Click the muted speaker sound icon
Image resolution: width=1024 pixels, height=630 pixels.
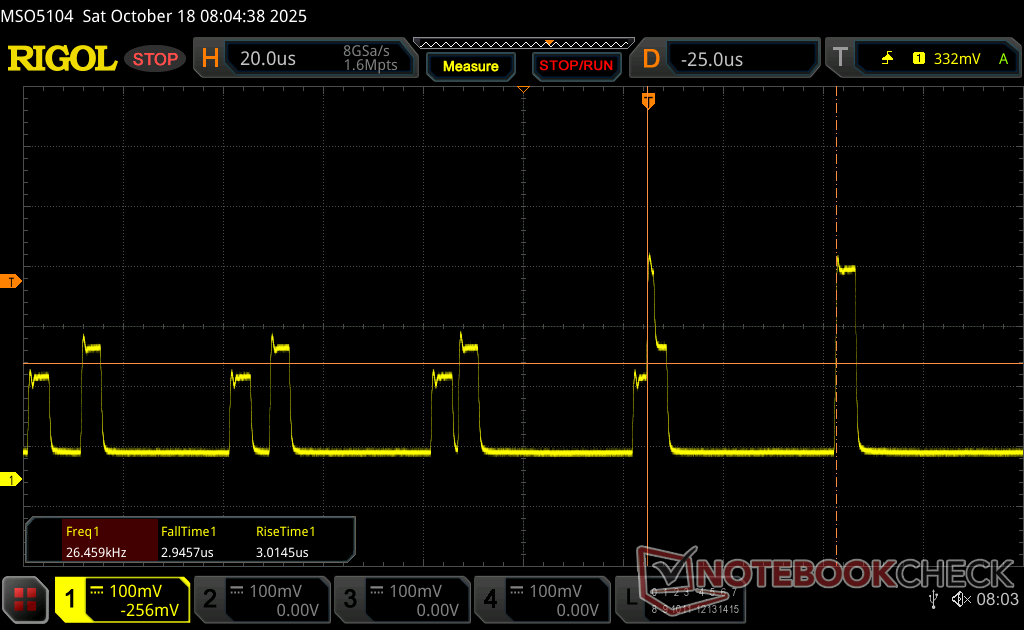961,598
